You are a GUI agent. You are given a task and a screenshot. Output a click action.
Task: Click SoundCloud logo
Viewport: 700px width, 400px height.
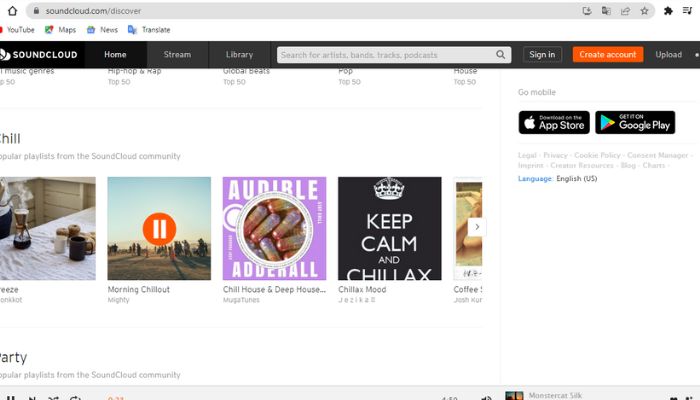pos(39,54)
